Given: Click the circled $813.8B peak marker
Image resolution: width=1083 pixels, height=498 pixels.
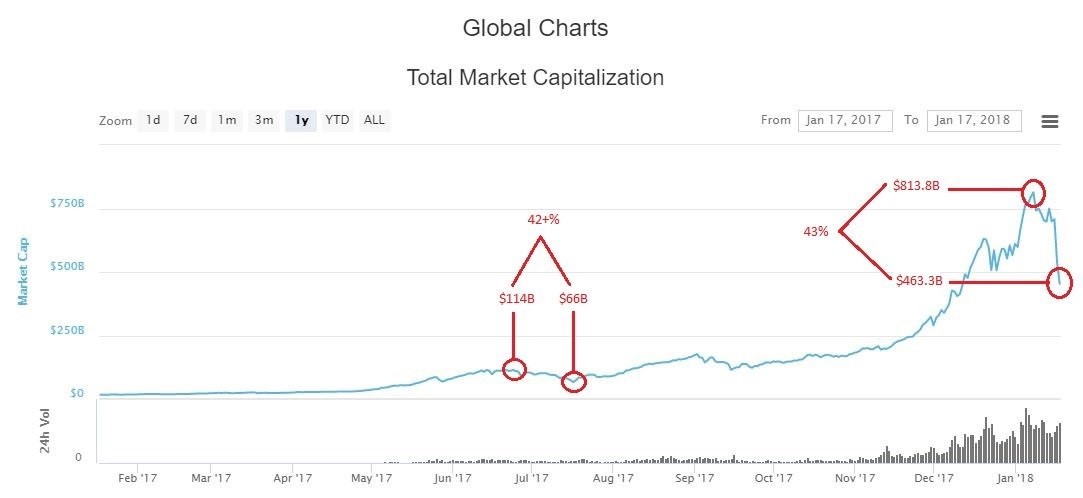Looking at the screenshot, I should pos(1033,191).
